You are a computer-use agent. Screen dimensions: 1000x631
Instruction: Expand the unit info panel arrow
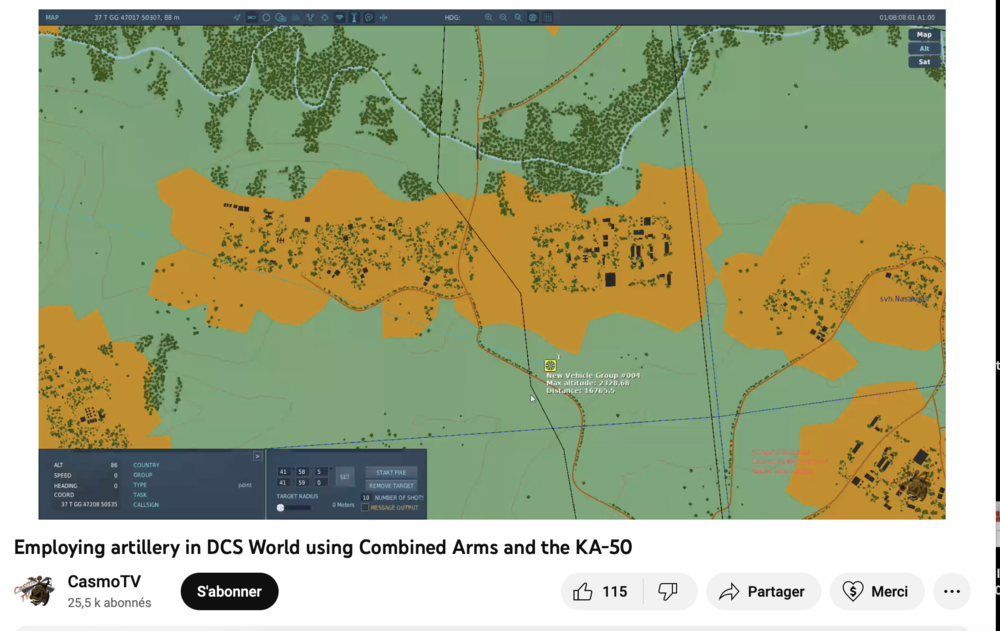[x=258, y=456]
